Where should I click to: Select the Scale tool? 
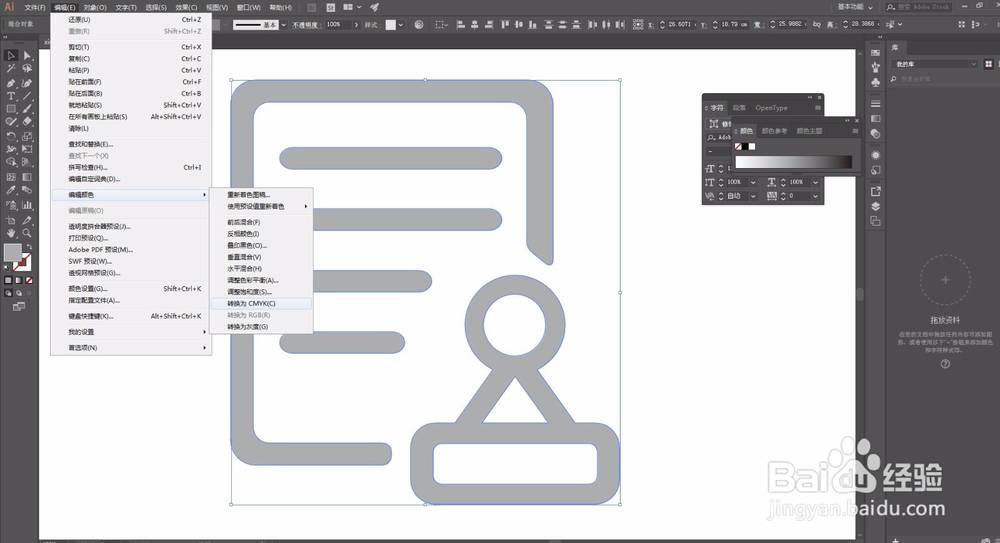click(x=27, y=137)
